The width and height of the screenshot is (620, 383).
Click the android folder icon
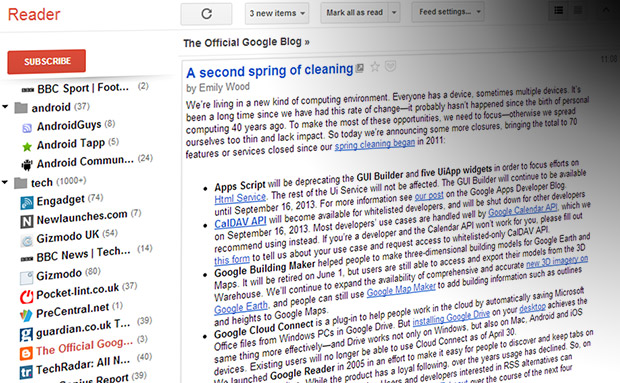coord(21,108)
